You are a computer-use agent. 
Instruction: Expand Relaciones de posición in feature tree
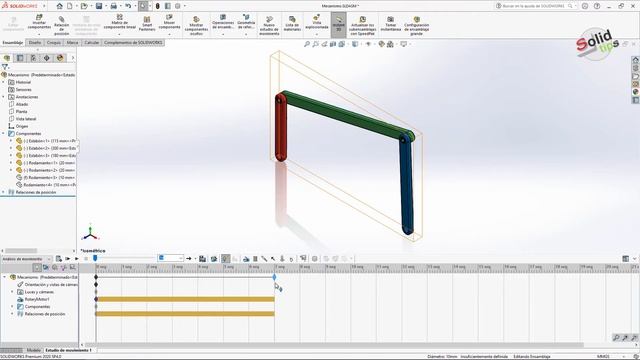4,192
